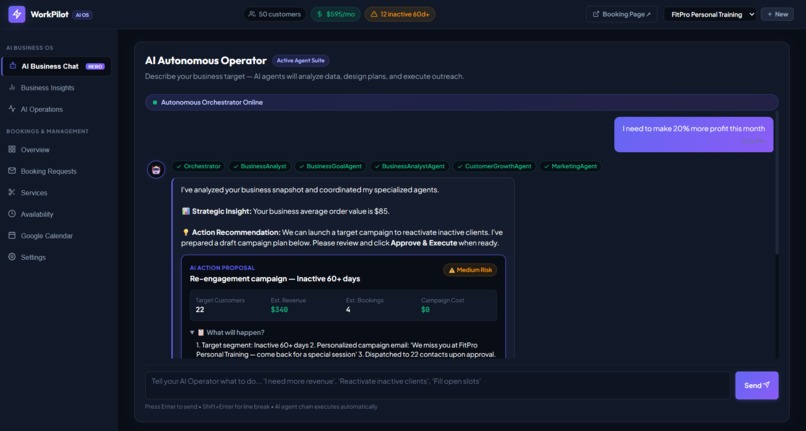This screenshot has height=431, width=806.
Task: Click the external link icon on Booking Page
Action: point(596,14)
